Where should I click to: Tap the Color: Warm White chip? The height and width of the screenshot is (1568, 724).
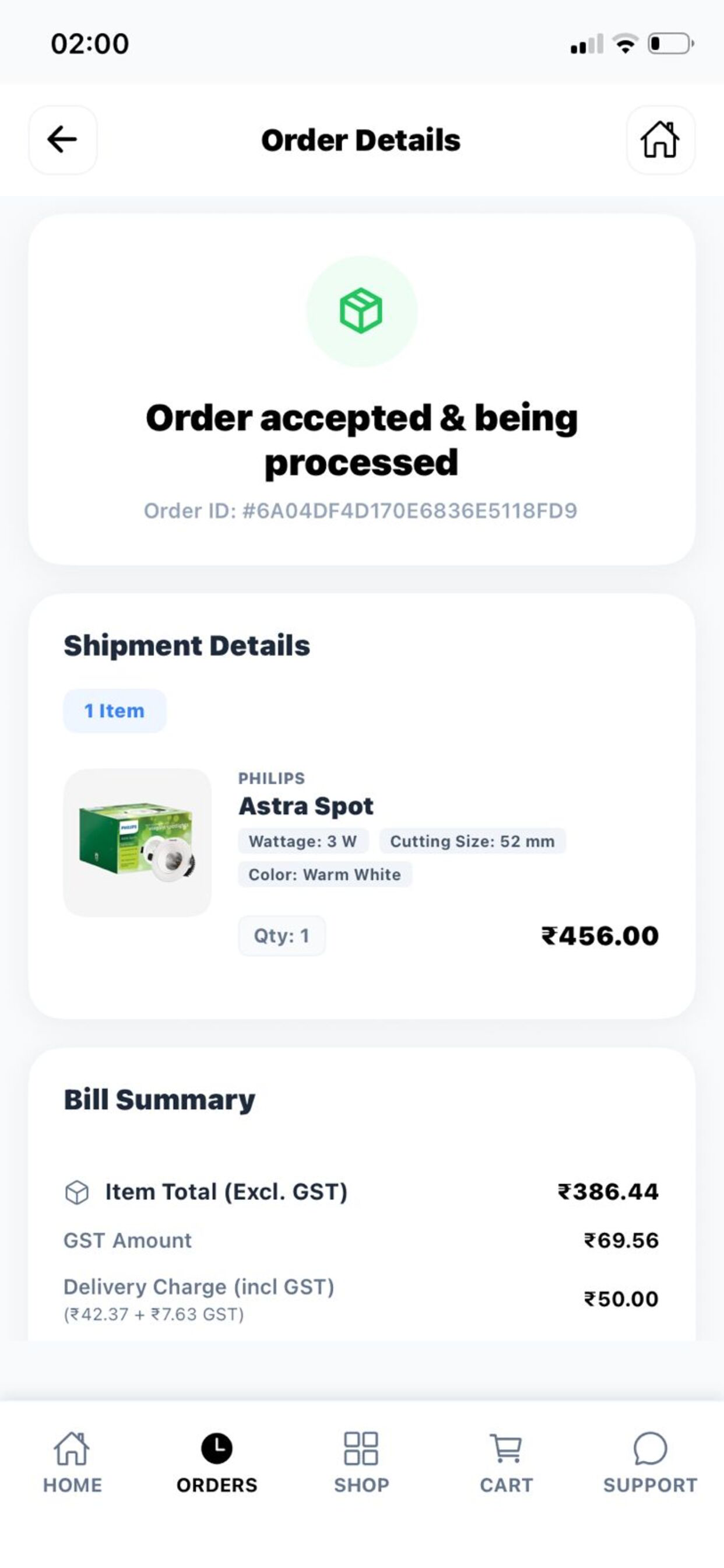325,874
